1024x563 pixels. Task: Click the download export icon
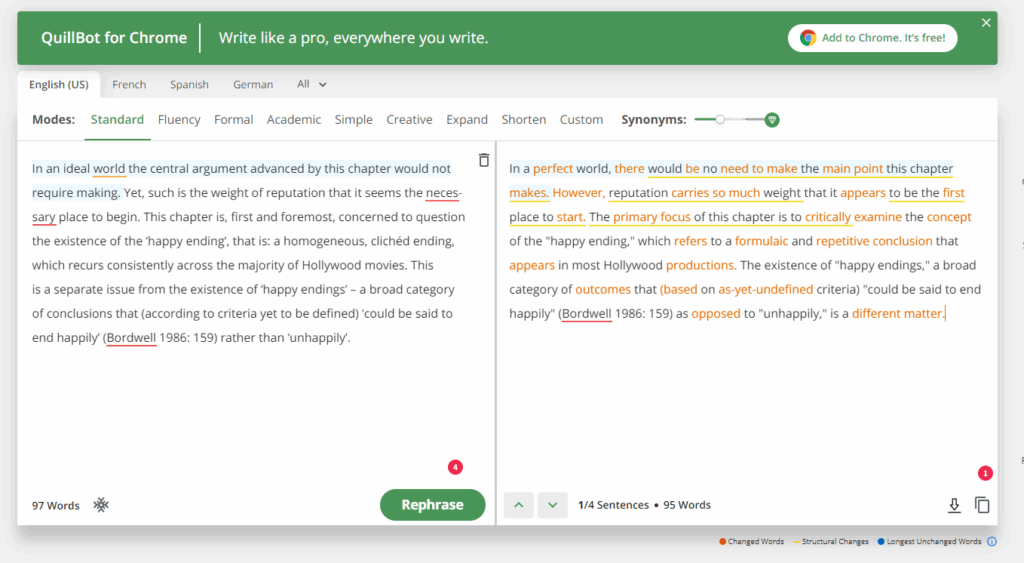[x=954, y=506]
